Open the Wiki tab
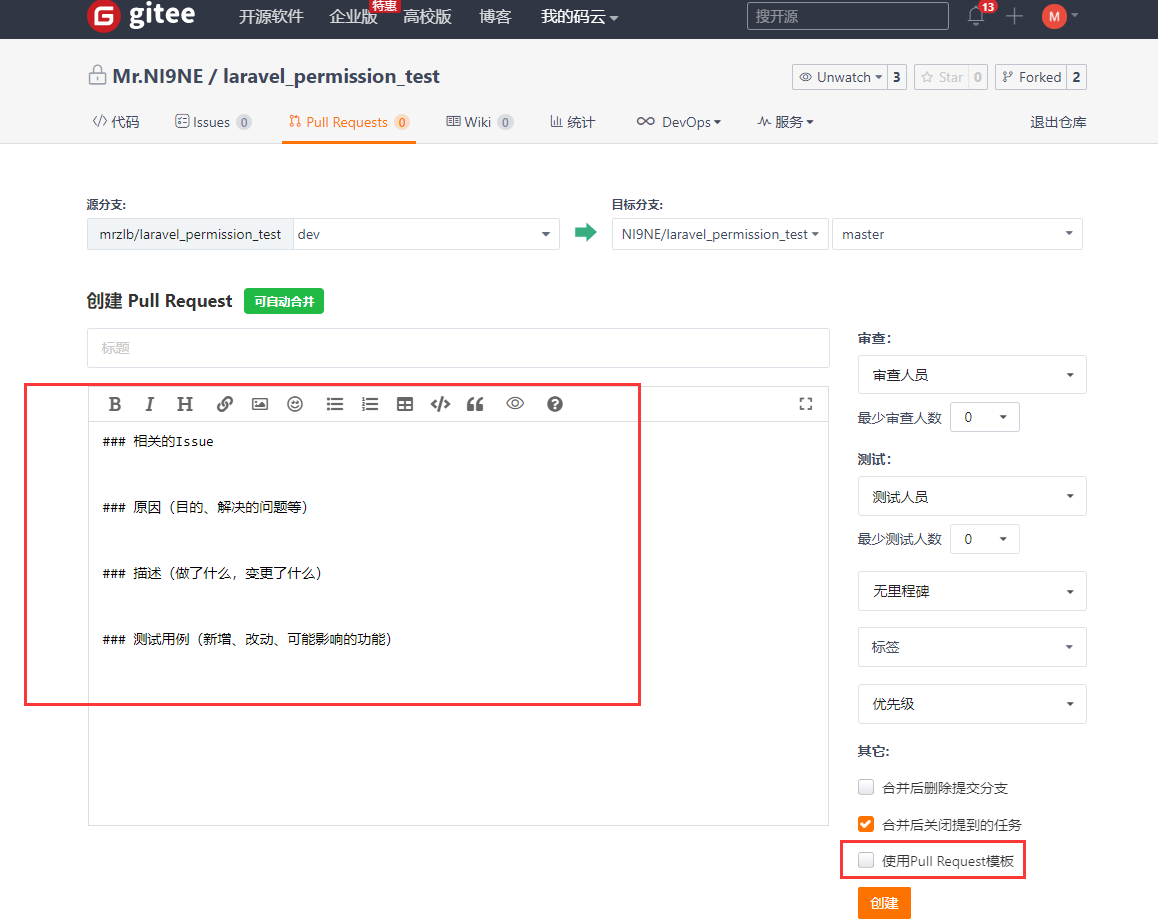The height and width of the screenshot is (922, 1158). (x=478, y=122)
